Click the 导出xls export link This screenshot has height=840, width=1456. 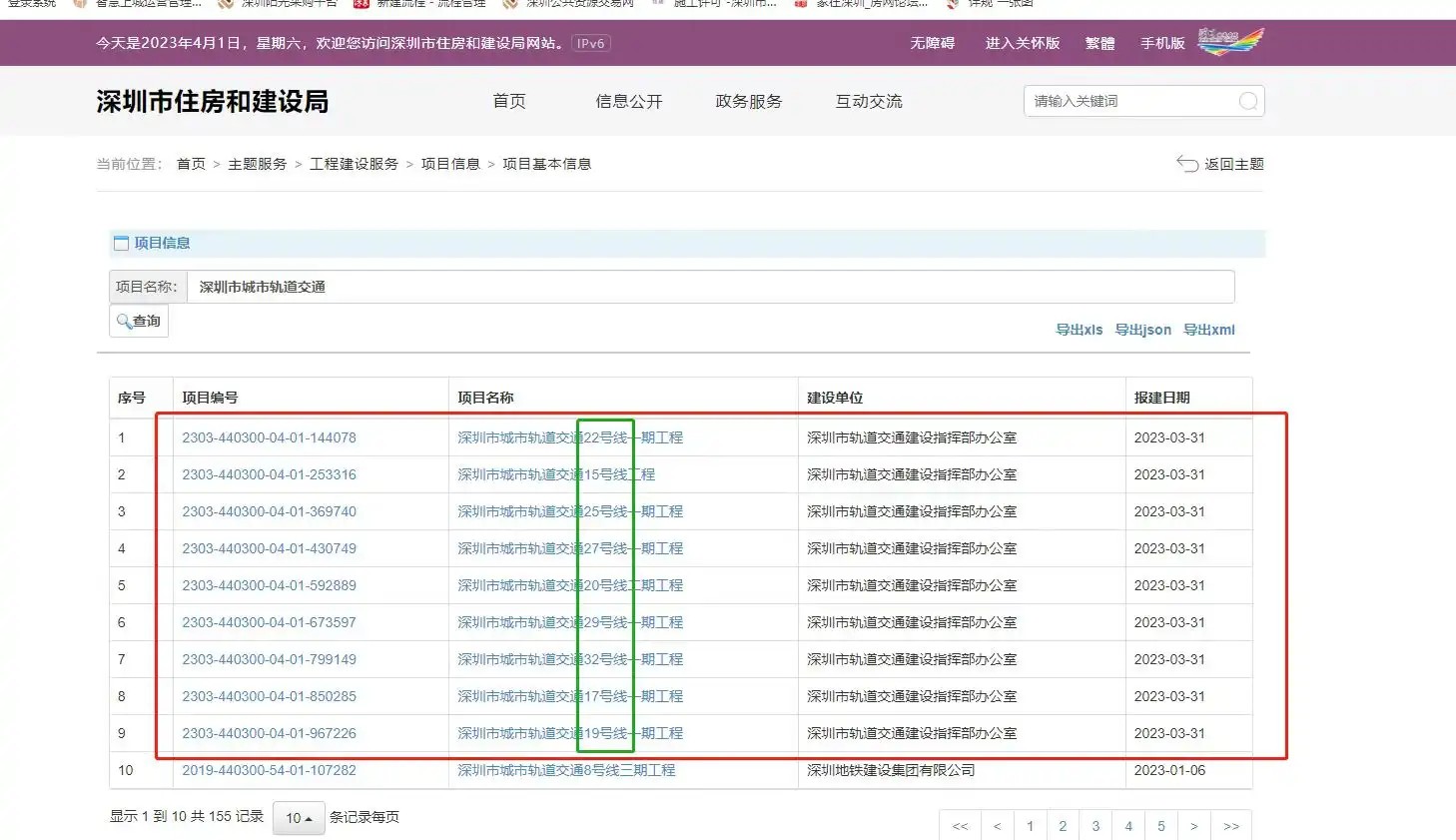click(1079, 330)
